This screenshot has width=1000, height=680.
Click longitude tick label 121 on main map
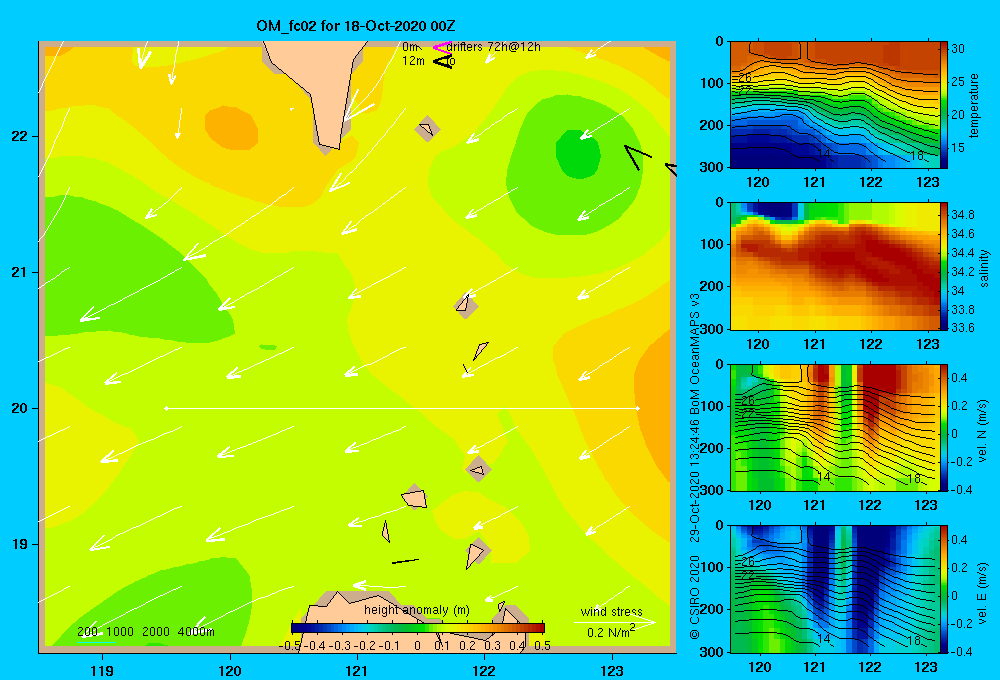357,670
